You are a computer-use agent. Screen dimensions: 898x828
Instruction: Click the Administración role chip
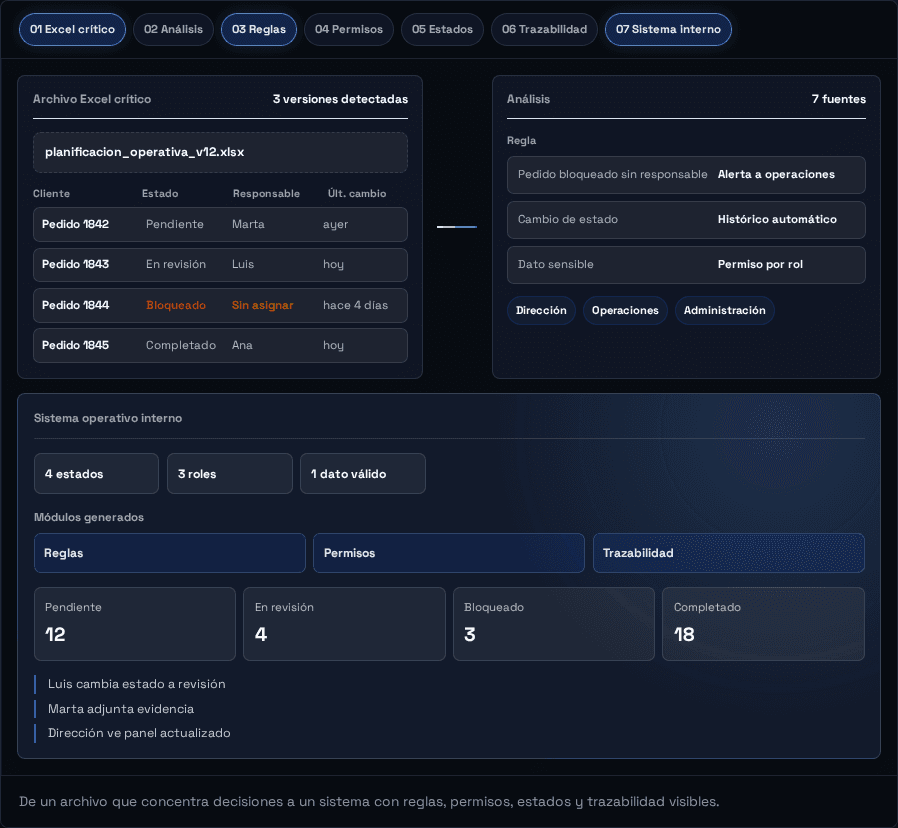[x=724, y=310]
